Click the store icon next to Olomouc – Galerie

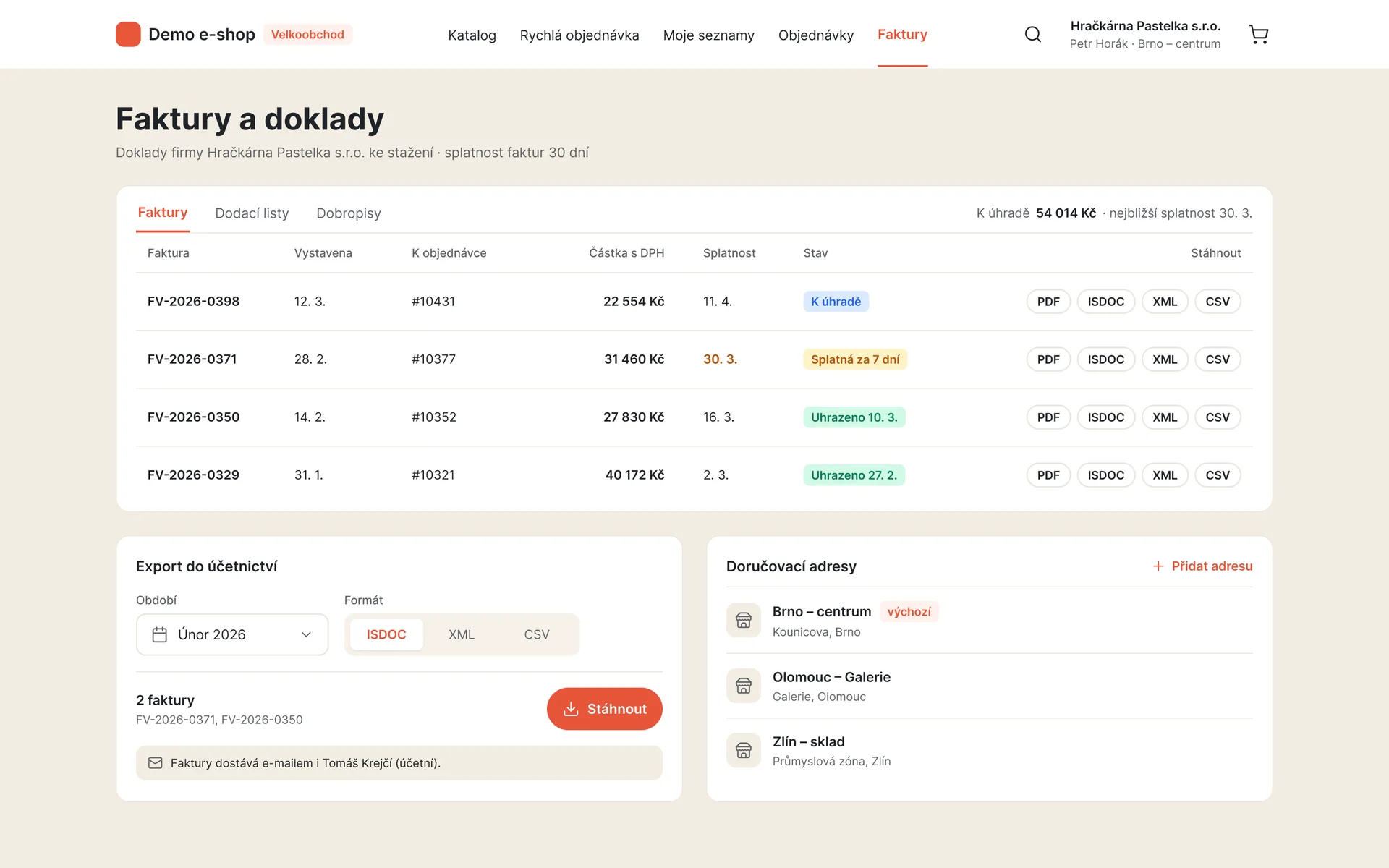[744, 686]
